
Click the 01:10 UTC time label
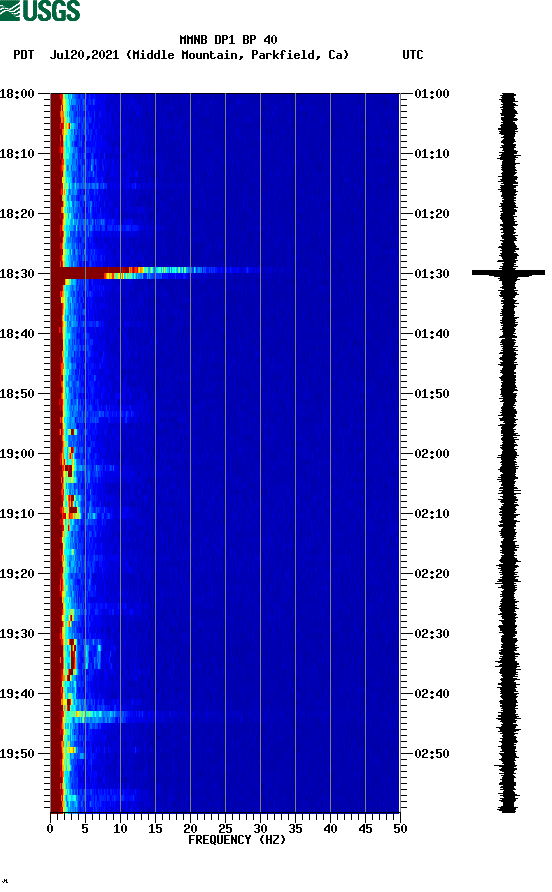432,154
